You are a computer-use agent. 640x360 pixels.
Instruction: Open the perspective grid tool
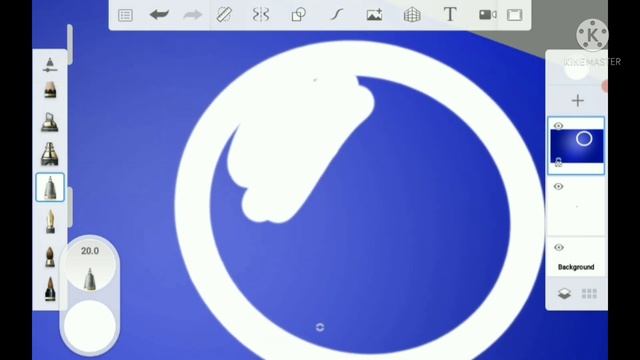412,15
